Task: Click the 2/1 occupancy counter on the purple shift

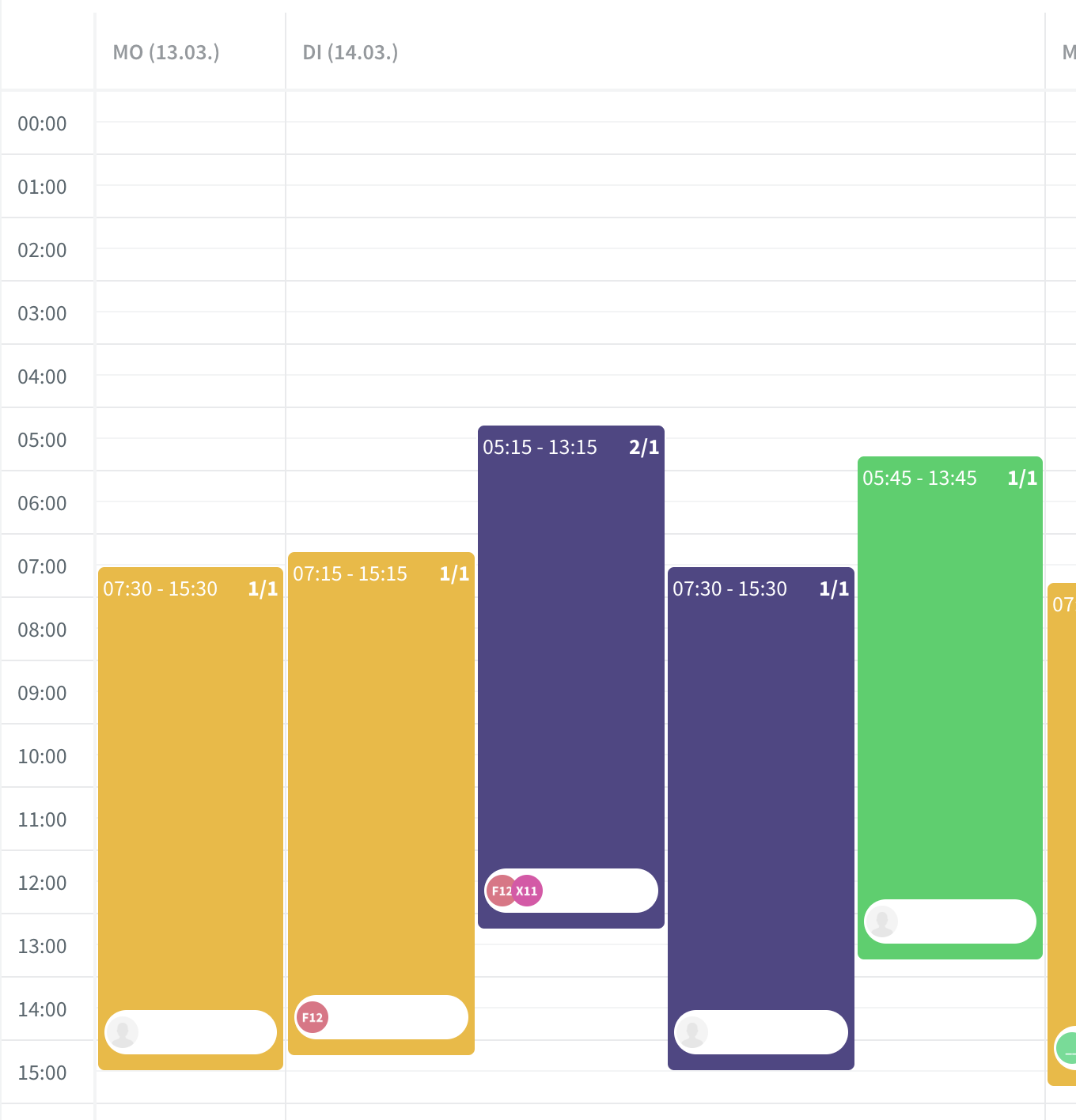Action: point(644,447)
